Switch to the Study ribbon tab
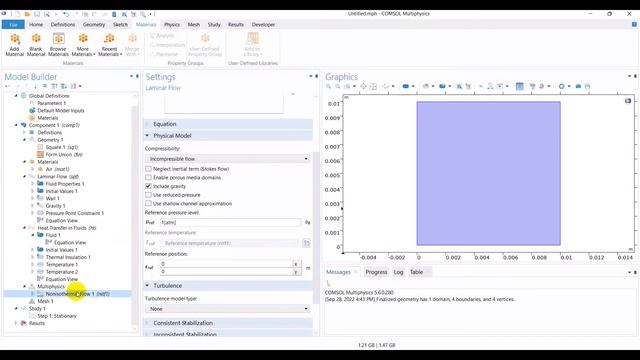This screenshot has width=640, height=360. point(214,24)
